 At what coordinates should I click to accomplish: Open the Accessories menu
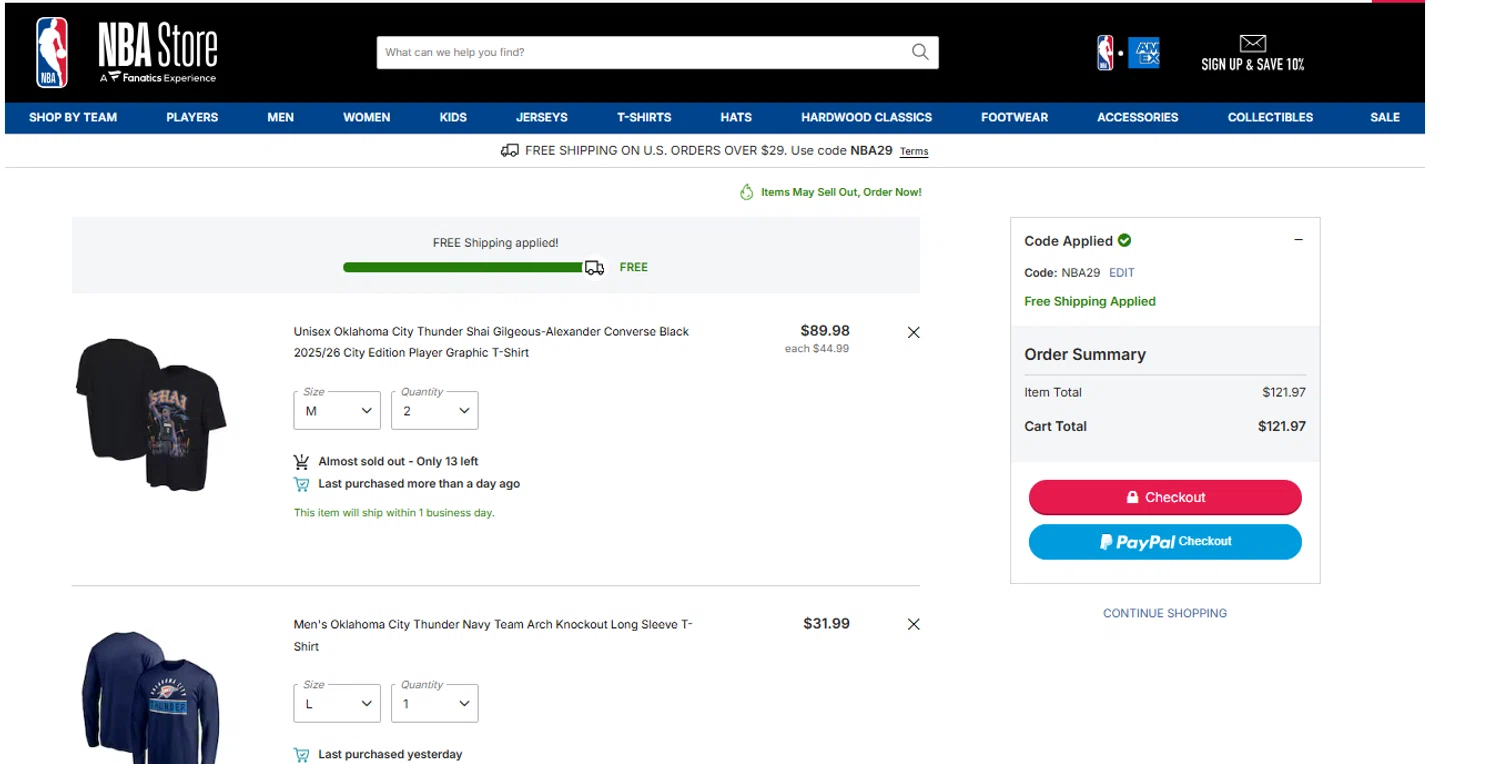(x=1138, y=117)
